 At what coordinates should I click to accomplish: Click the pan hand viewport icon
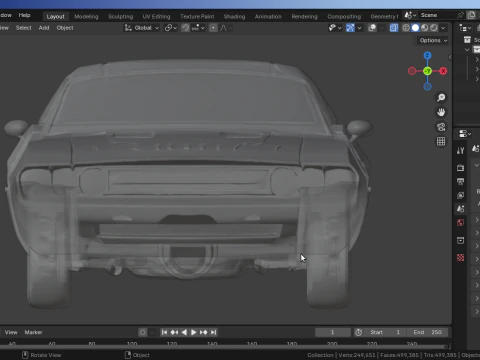click(441, 112)
